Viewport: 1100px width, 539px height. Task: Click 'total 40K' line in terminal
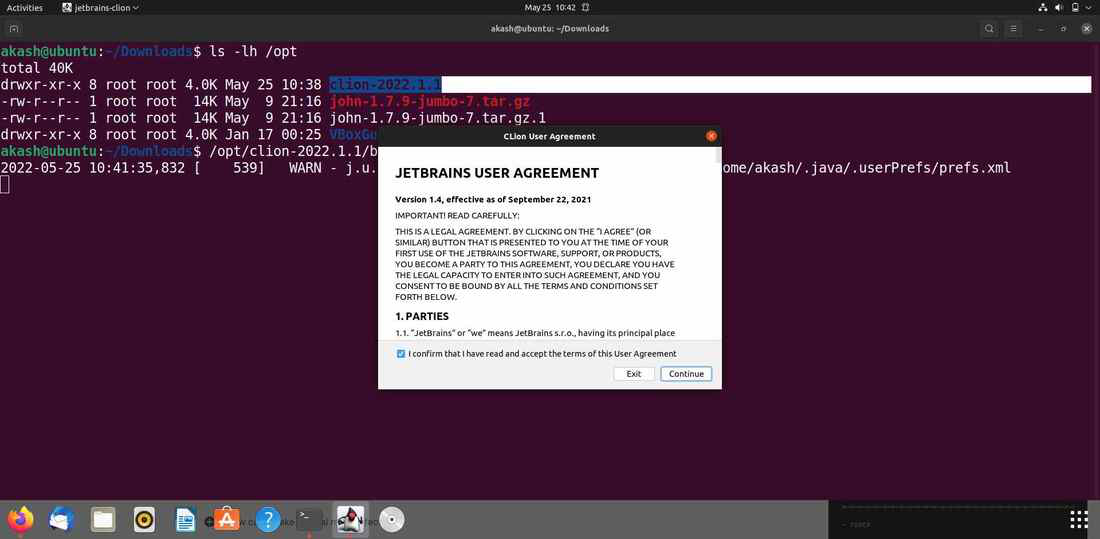point(36,68)
